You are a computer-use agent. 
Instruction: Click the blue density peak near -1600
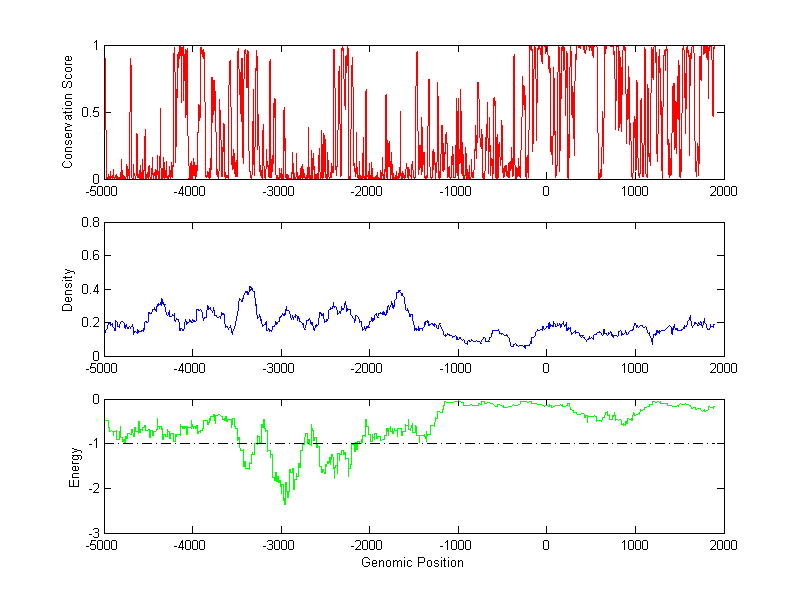(x=400, y=291)
